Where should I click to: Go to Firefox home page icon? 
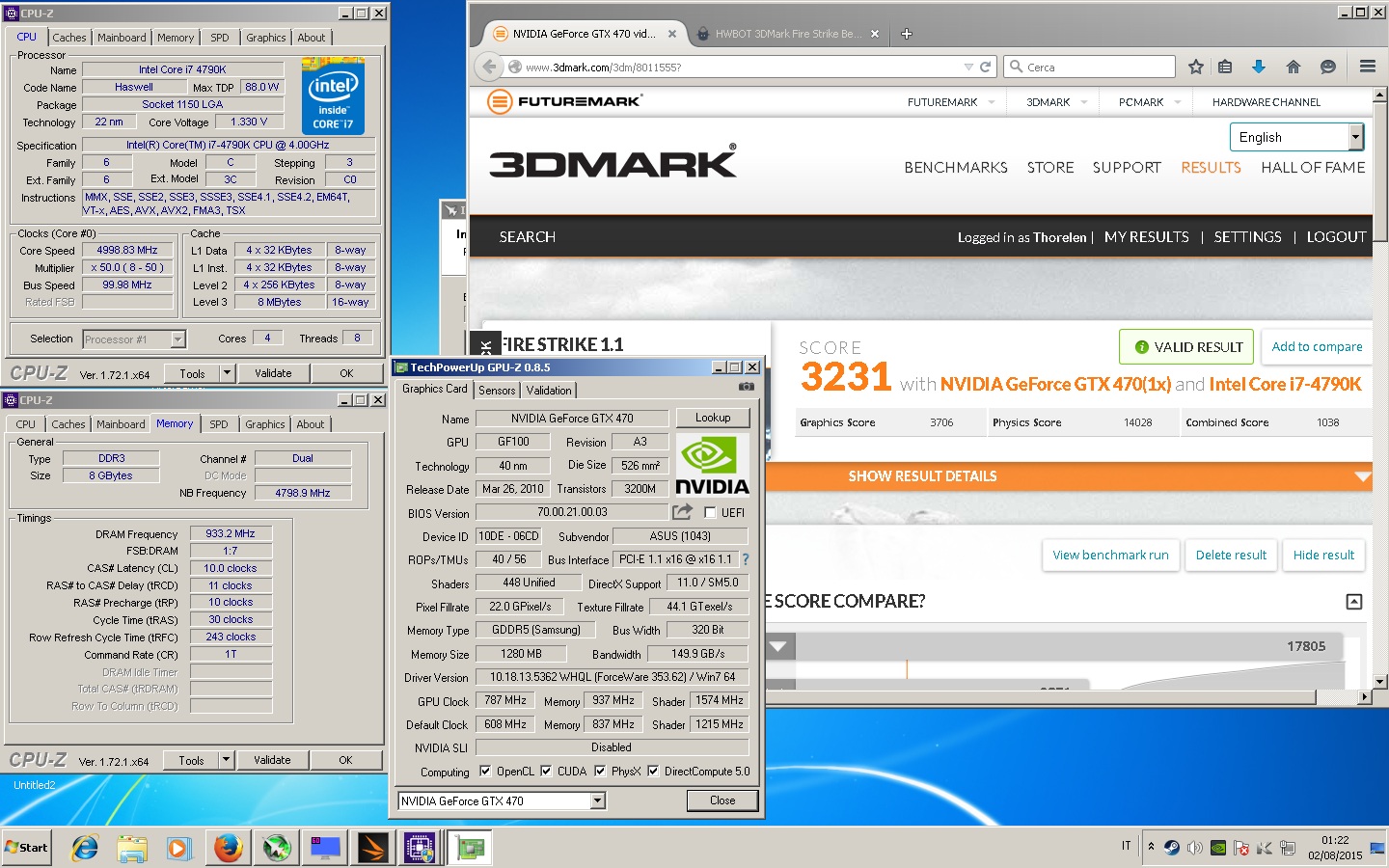coord(1294,67)
